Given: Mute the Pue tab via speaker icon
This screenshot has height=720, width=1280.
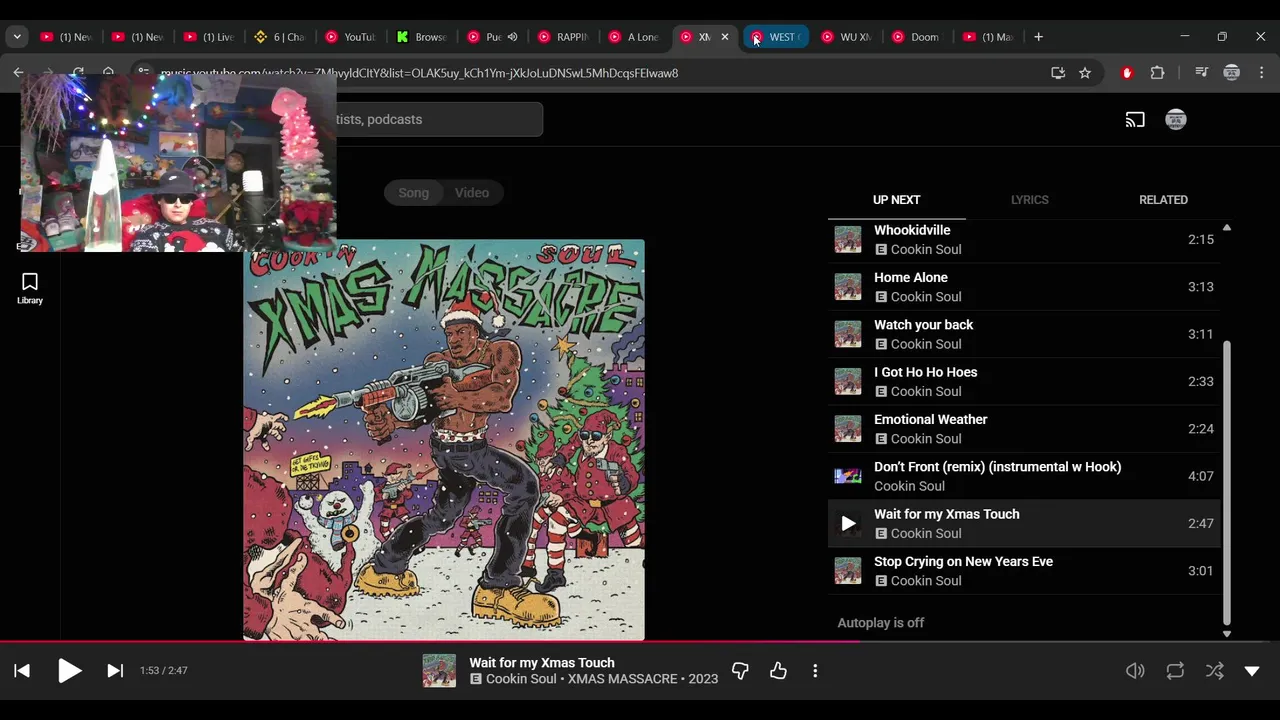Looking at the screenshot, I should [512, 37].
